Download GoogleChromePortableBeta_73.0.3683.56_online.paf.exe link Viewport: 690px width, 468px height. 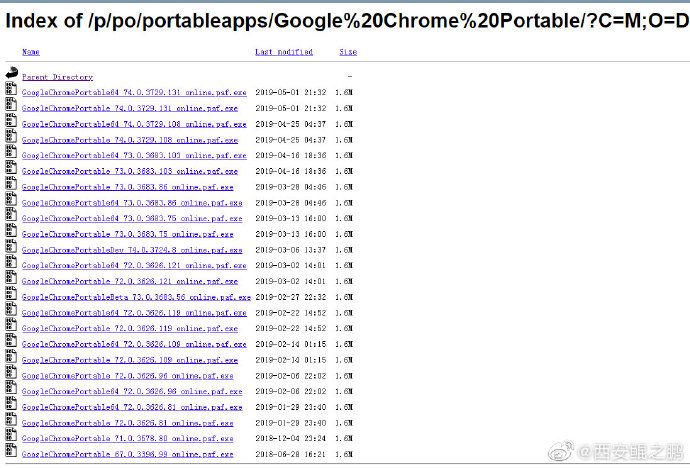[136, 297]
